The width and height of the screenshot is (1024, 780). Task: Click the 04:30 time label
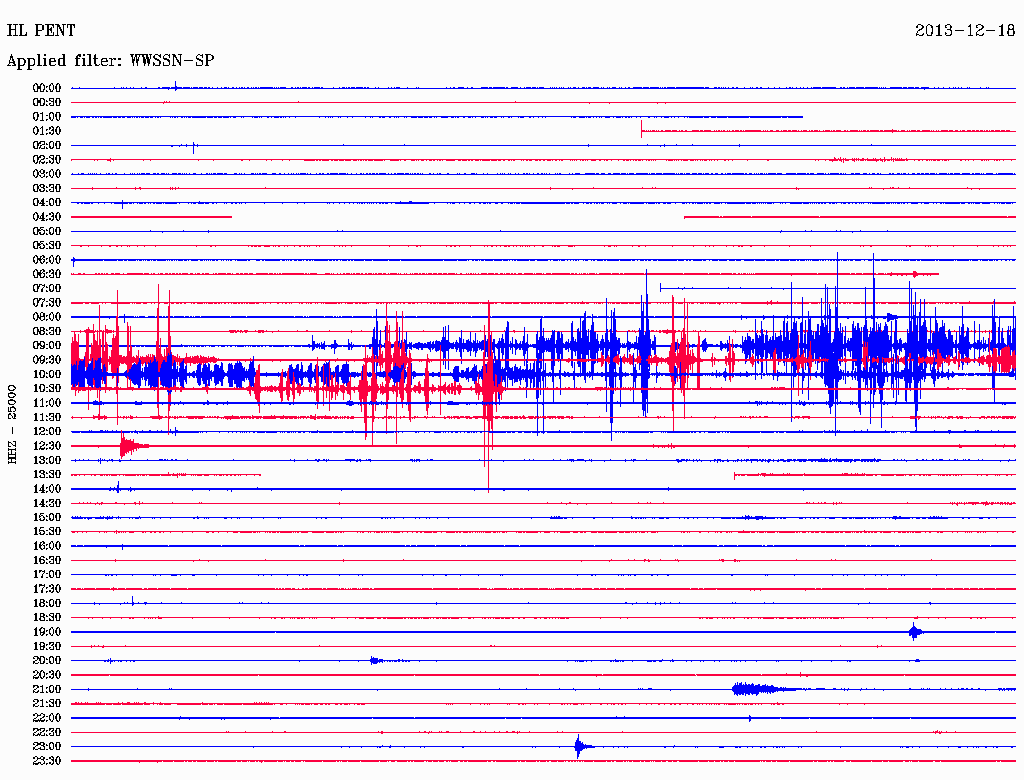(47, 218)
